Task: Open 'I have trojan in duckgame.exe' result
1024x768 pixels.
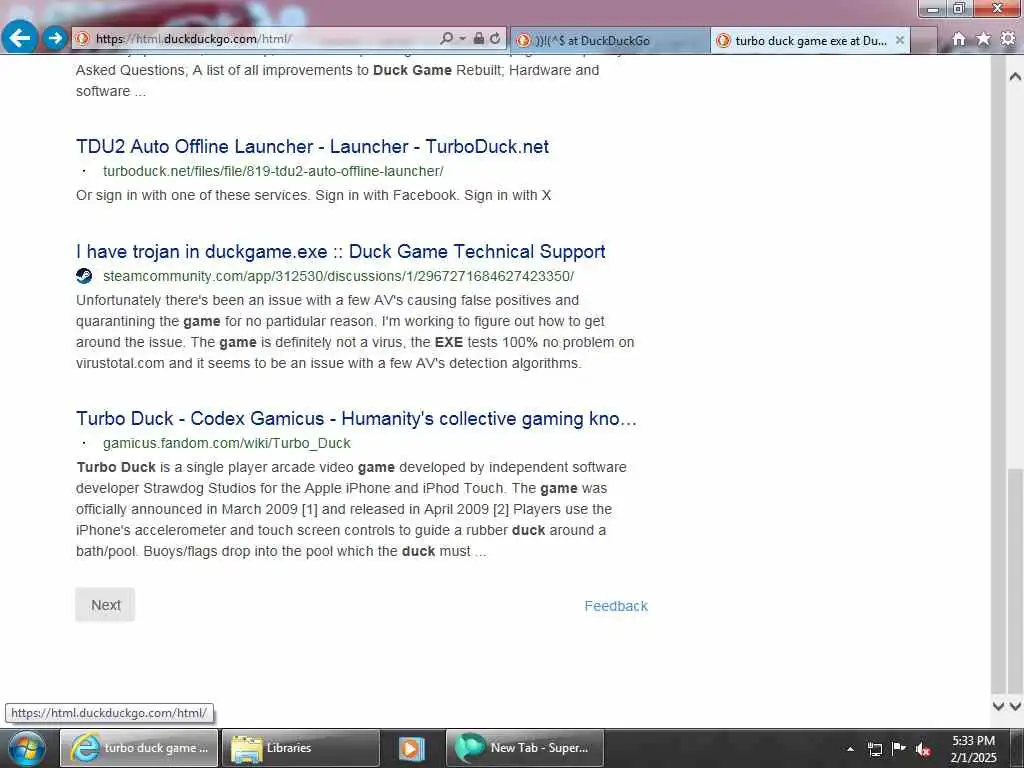Action: (340, 251)
